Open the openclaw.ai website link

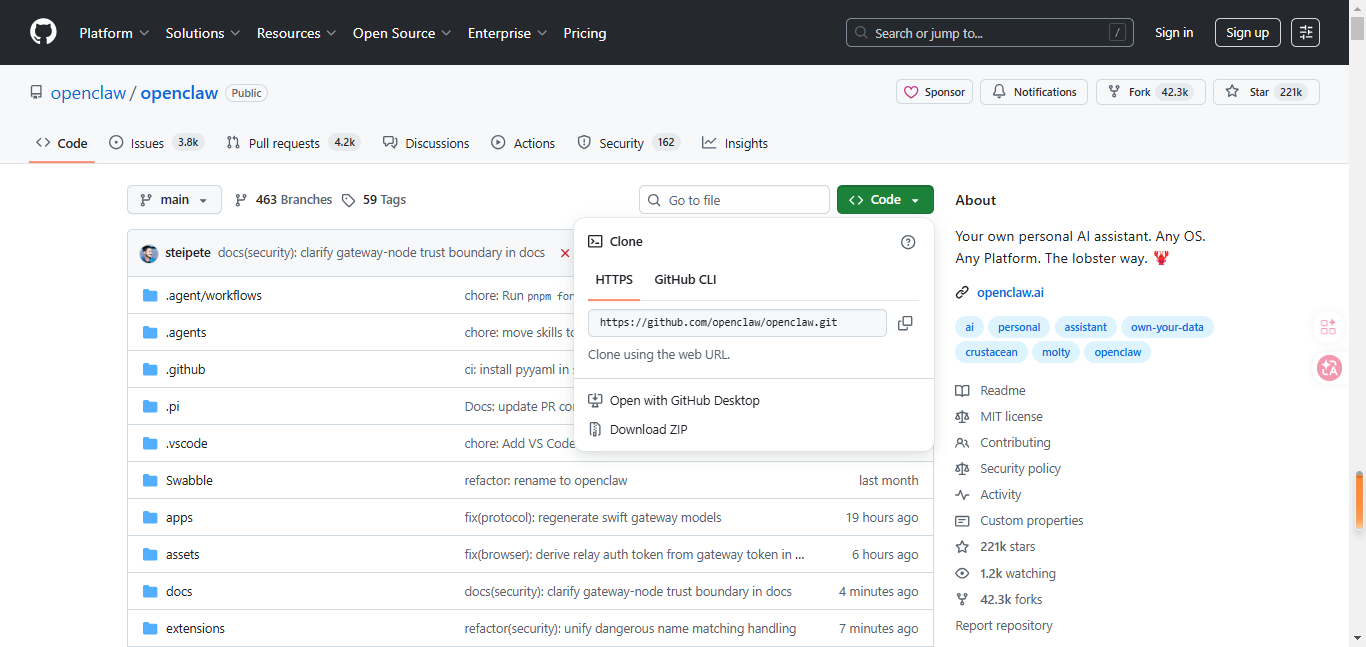pyautogui.click(x=1010, y=293)
